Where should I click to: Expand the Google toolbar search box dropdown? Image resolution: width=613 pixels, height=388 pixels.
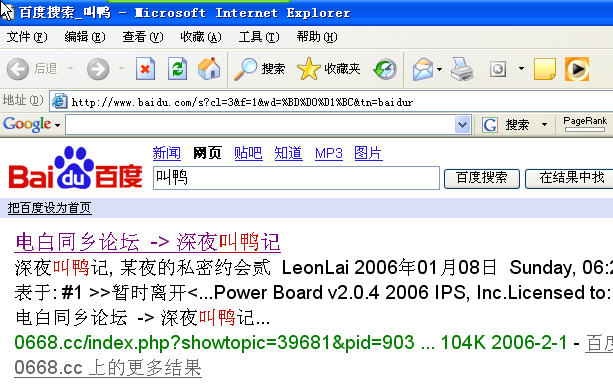click(x=462, y=125)
